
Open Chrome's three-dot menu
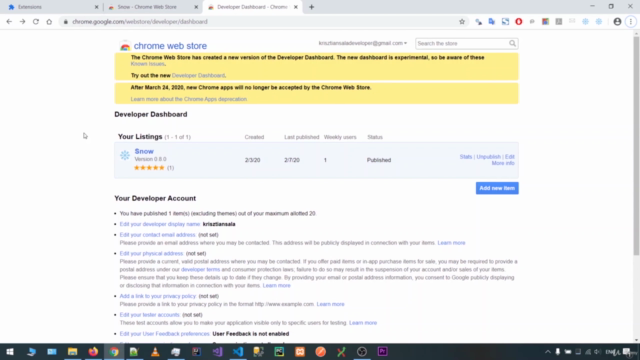631,22
